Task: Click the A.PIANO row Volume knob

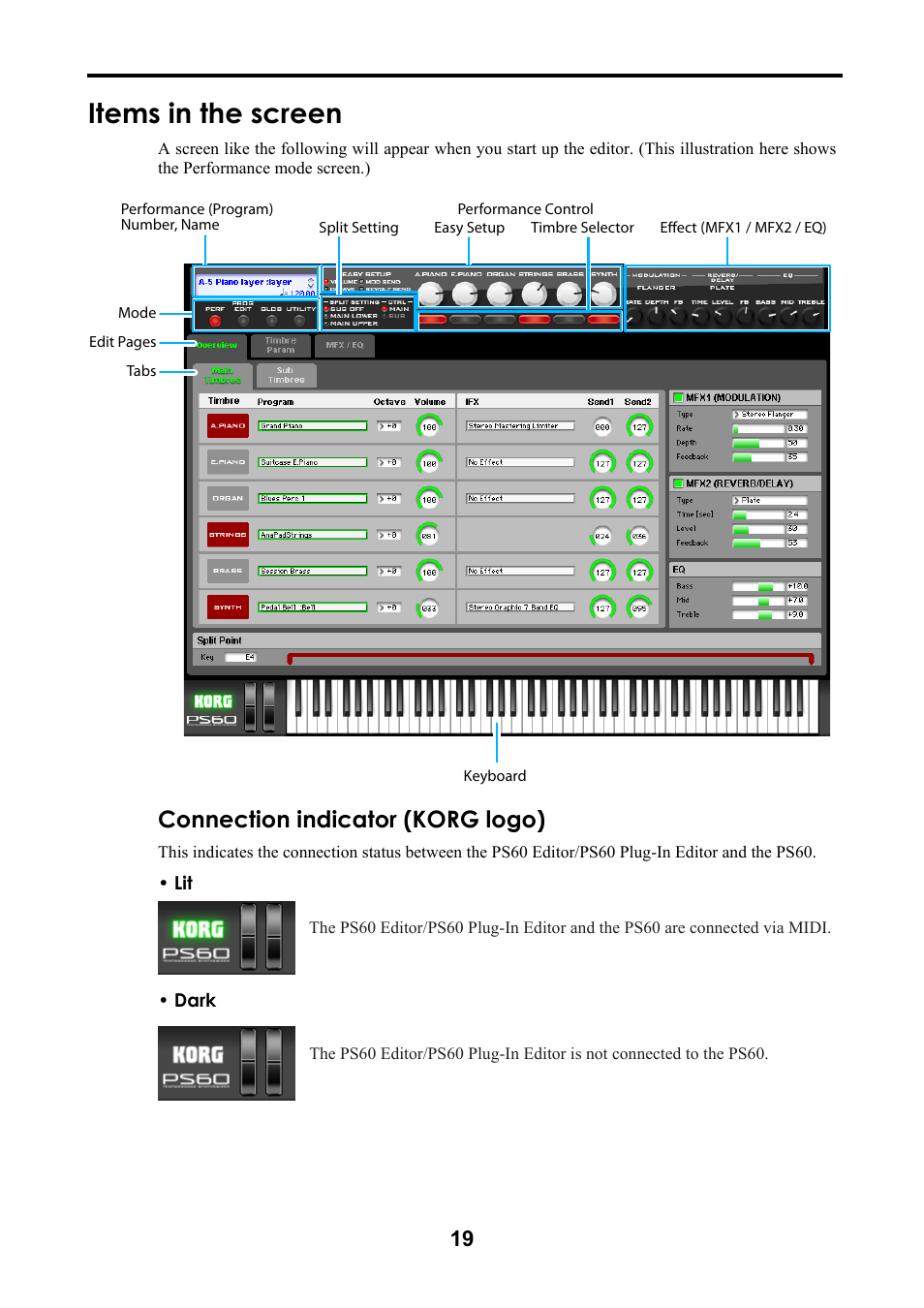Action: pyautogui.click(x=429, y=426)
